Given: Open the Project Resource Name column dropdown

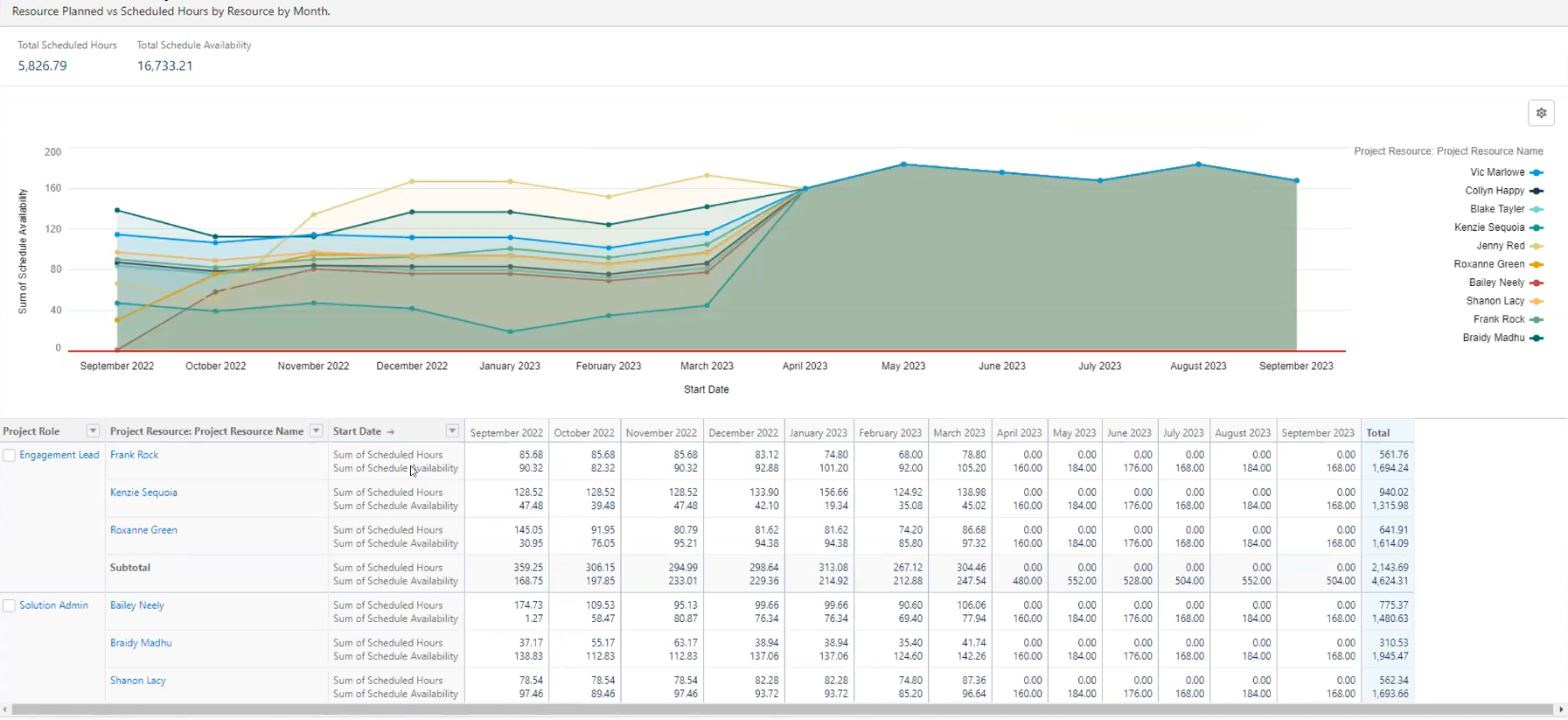Looking at the screenshot, I should coord(317,431).
